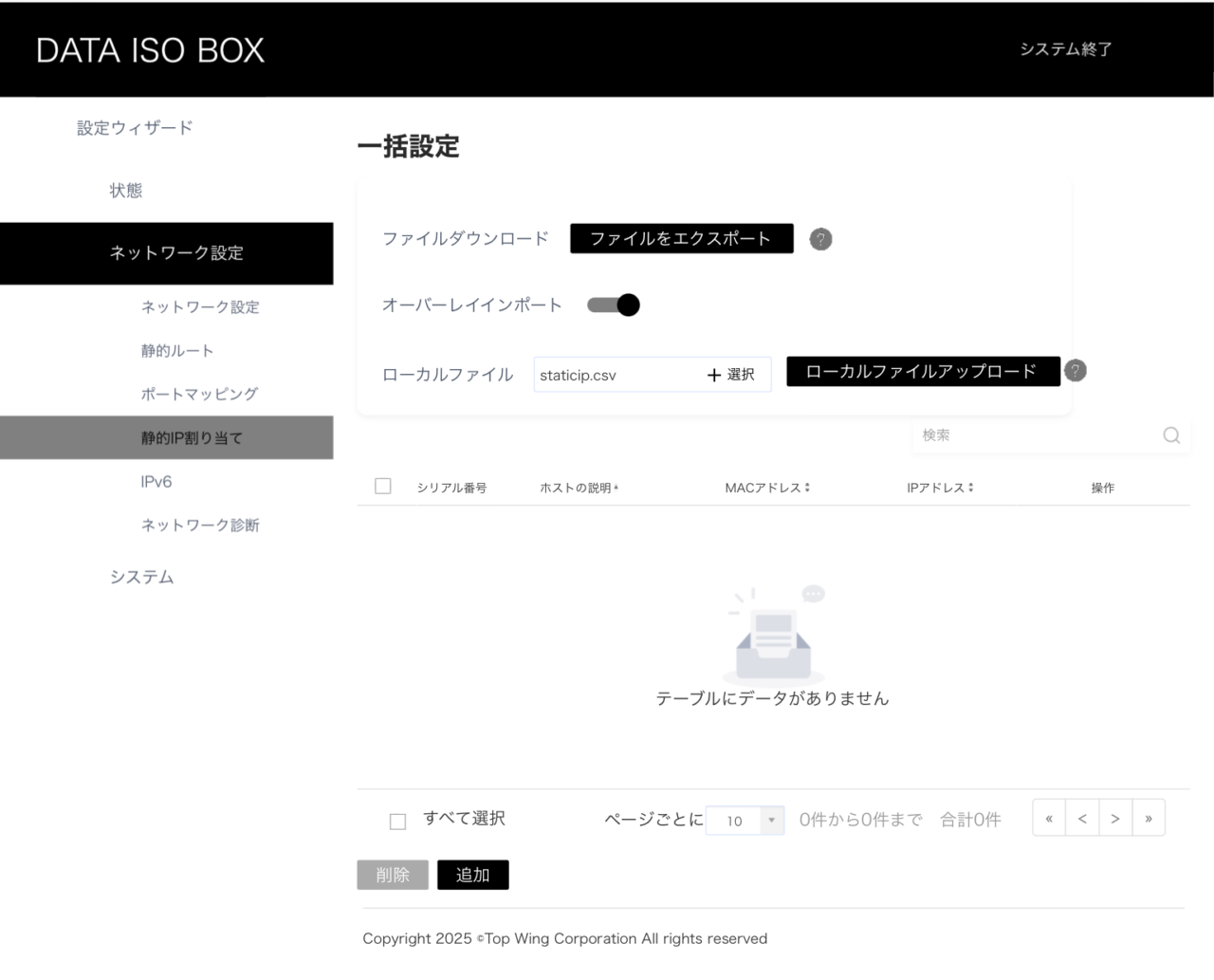
Task: Click ファイルをエクスポート button
Action: (682, 239)
